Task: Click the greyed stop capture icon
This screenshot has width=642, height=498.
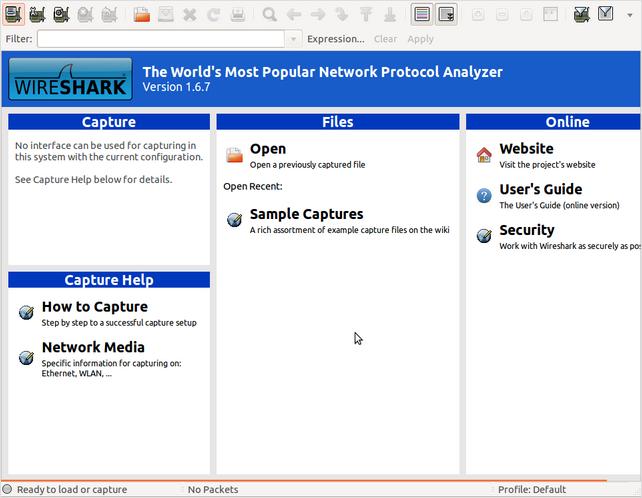Action: (x=85, y=14)
